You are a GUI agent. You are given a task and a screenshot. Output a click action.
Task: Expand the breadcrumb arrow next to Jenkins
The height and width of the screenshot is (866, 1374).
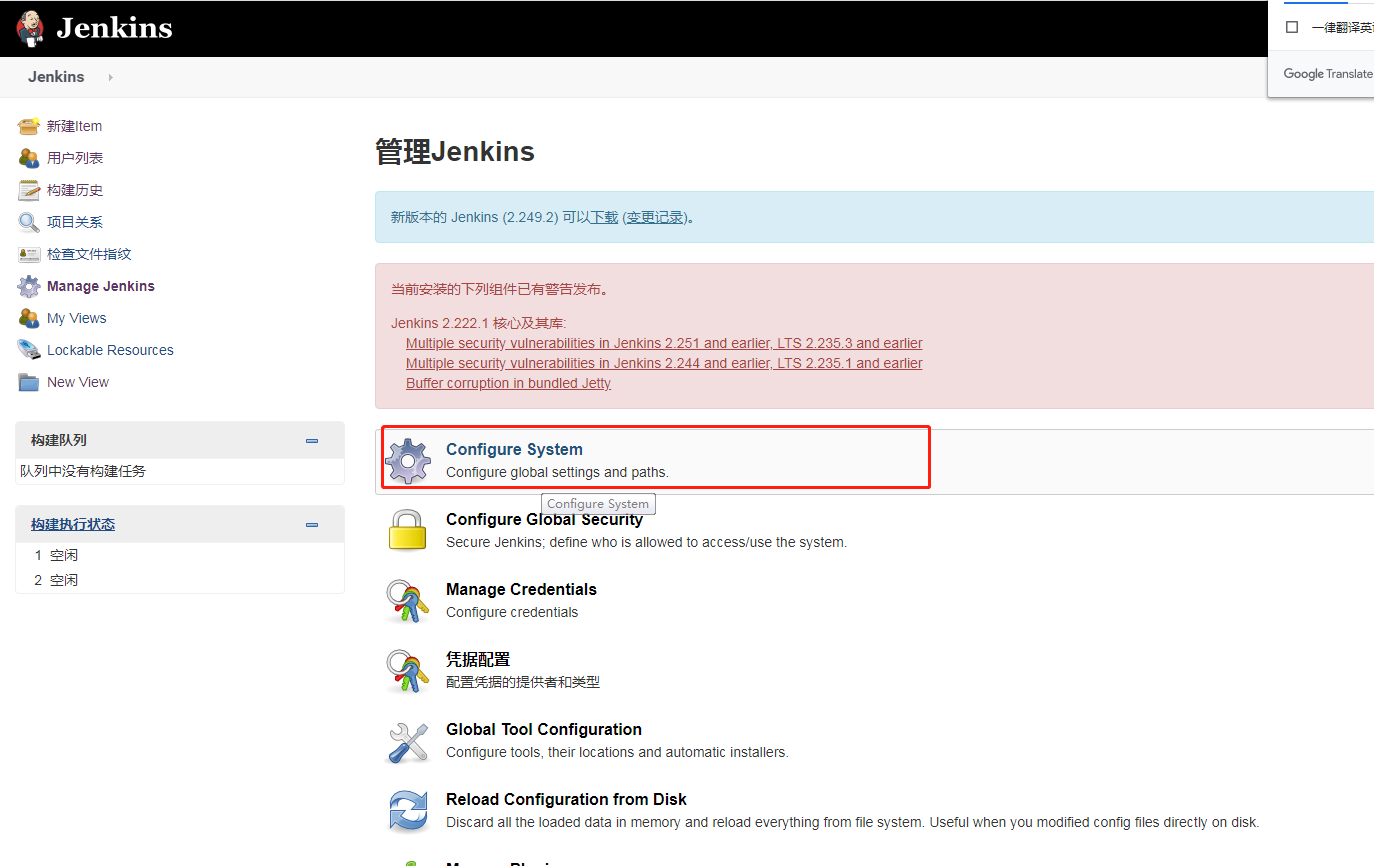coord(110,77)
